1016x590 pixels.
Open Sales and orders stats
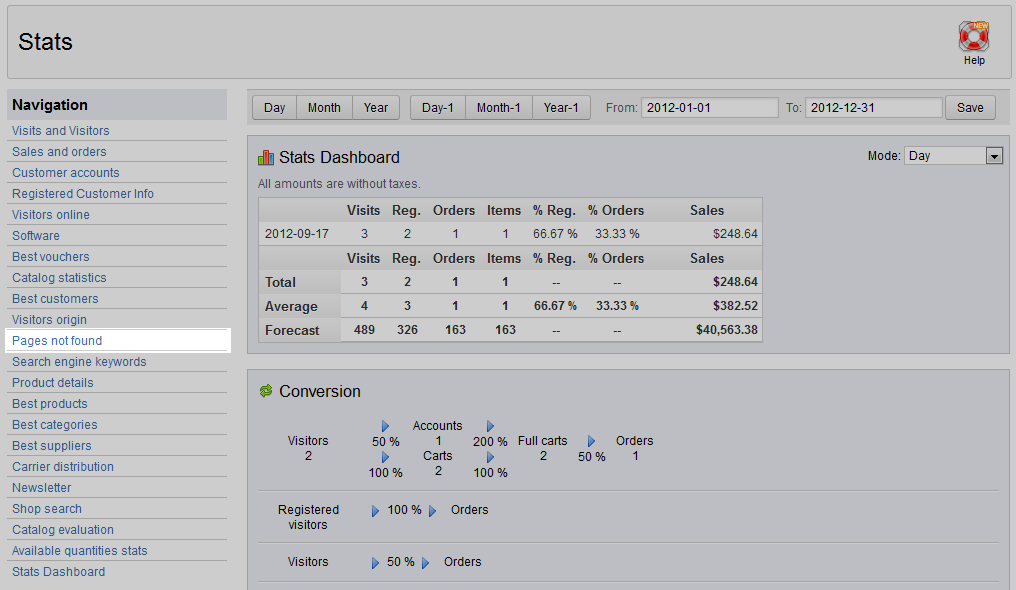point(59,152)
